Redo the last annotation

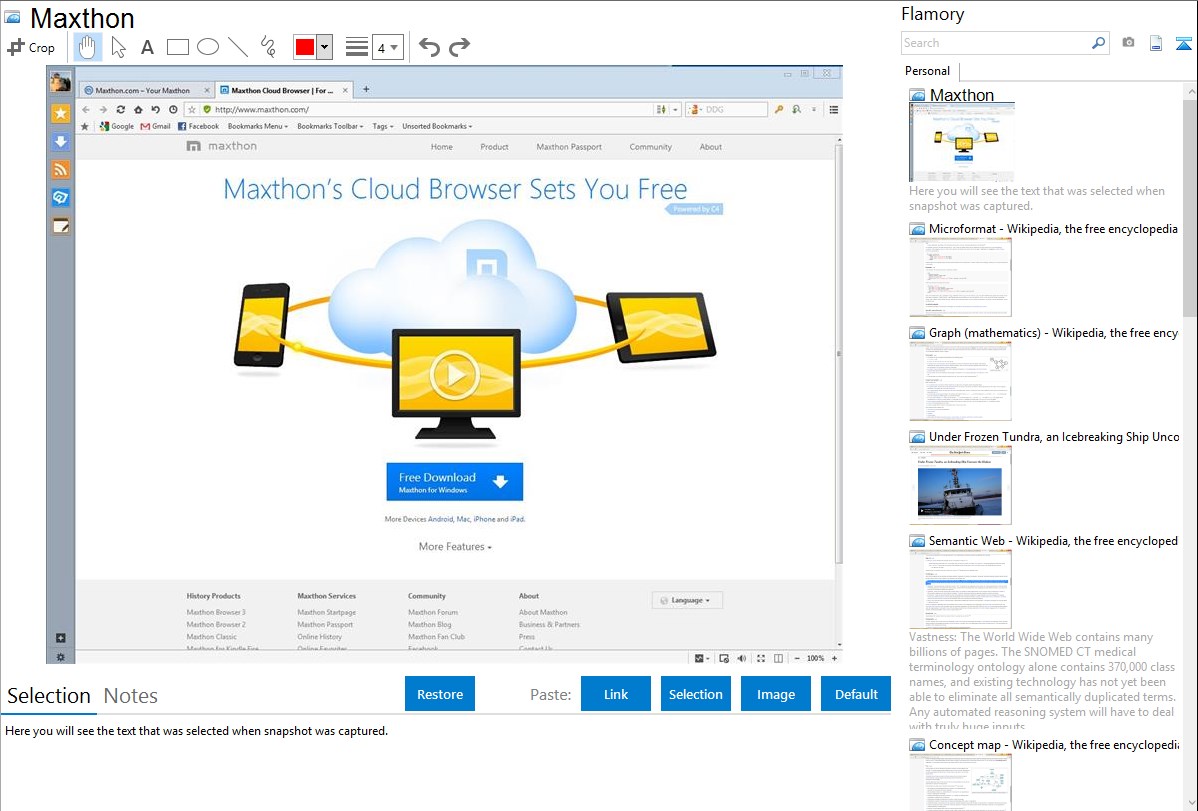459,47
